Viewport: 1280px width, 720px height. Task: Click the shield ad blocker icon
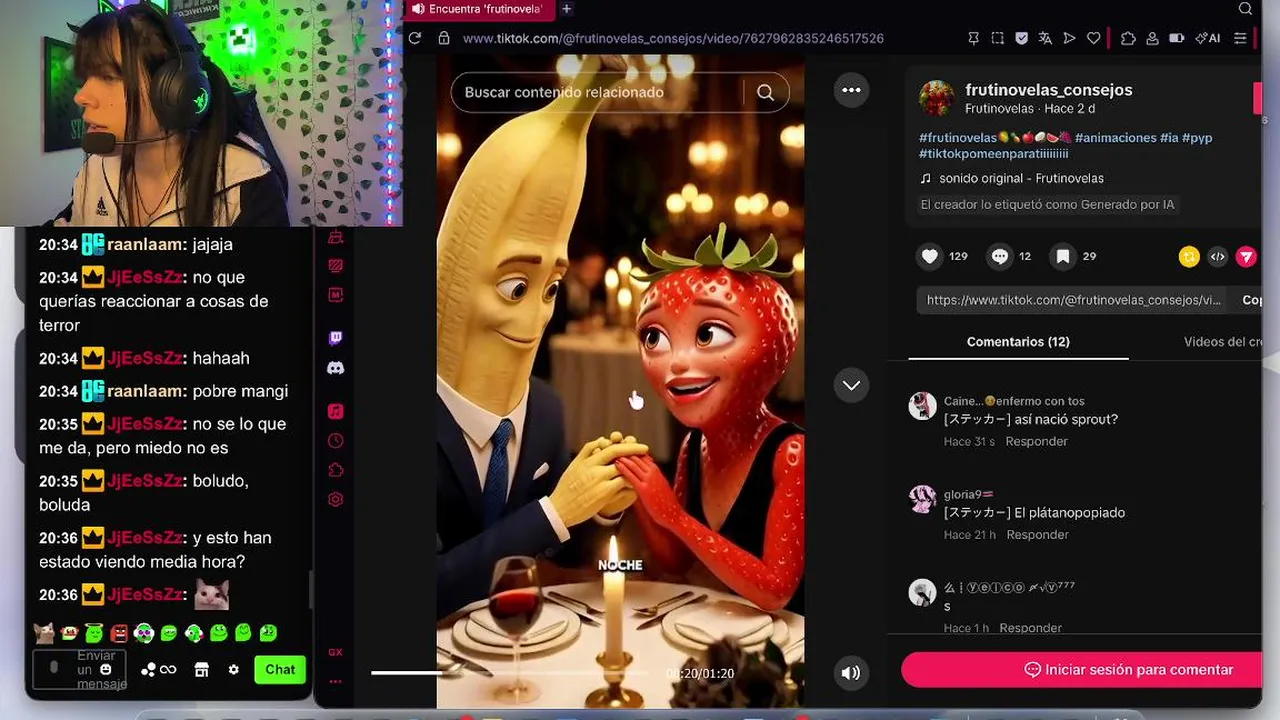pyautogui.click(x=1021, y=38)
